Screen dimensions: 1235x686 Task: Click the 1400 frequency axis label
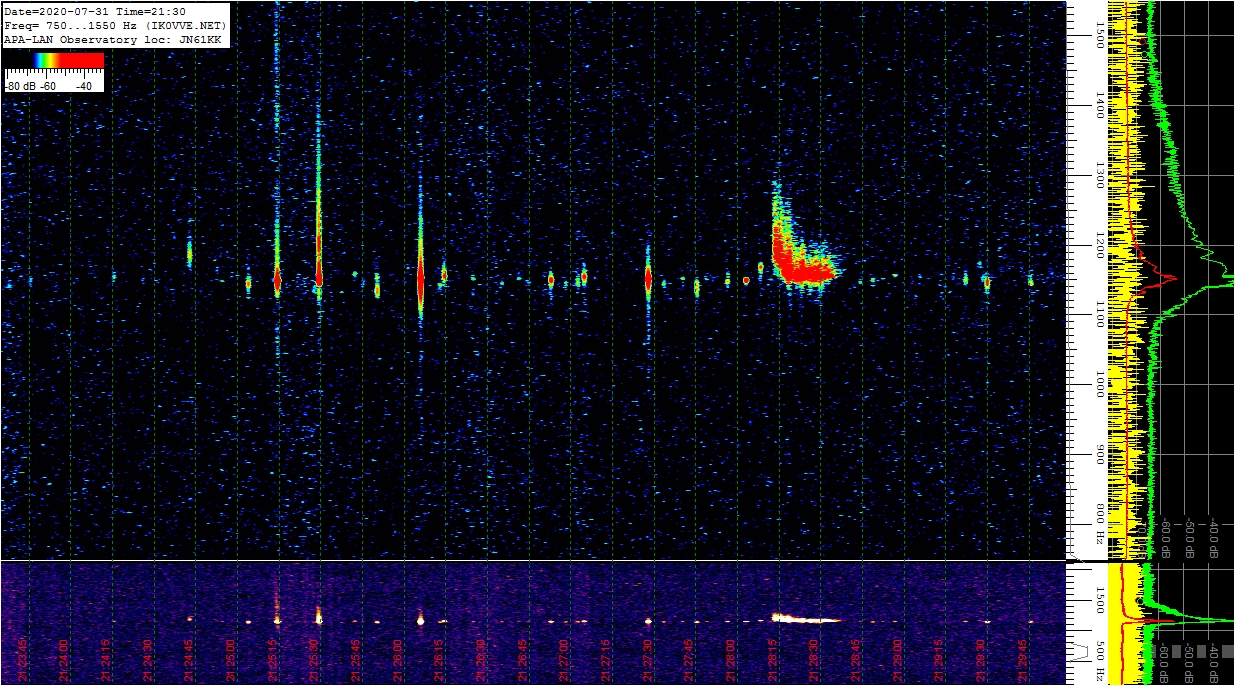pyautogui.click(x=1101, y=107)
